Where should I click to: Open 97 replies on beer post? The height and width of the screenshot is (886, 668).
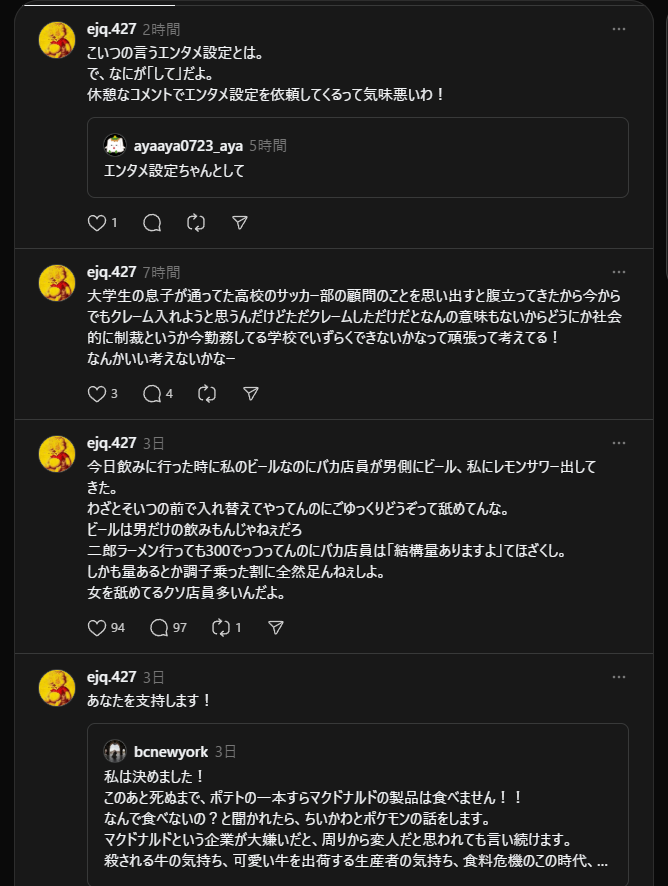coord(160,628)
